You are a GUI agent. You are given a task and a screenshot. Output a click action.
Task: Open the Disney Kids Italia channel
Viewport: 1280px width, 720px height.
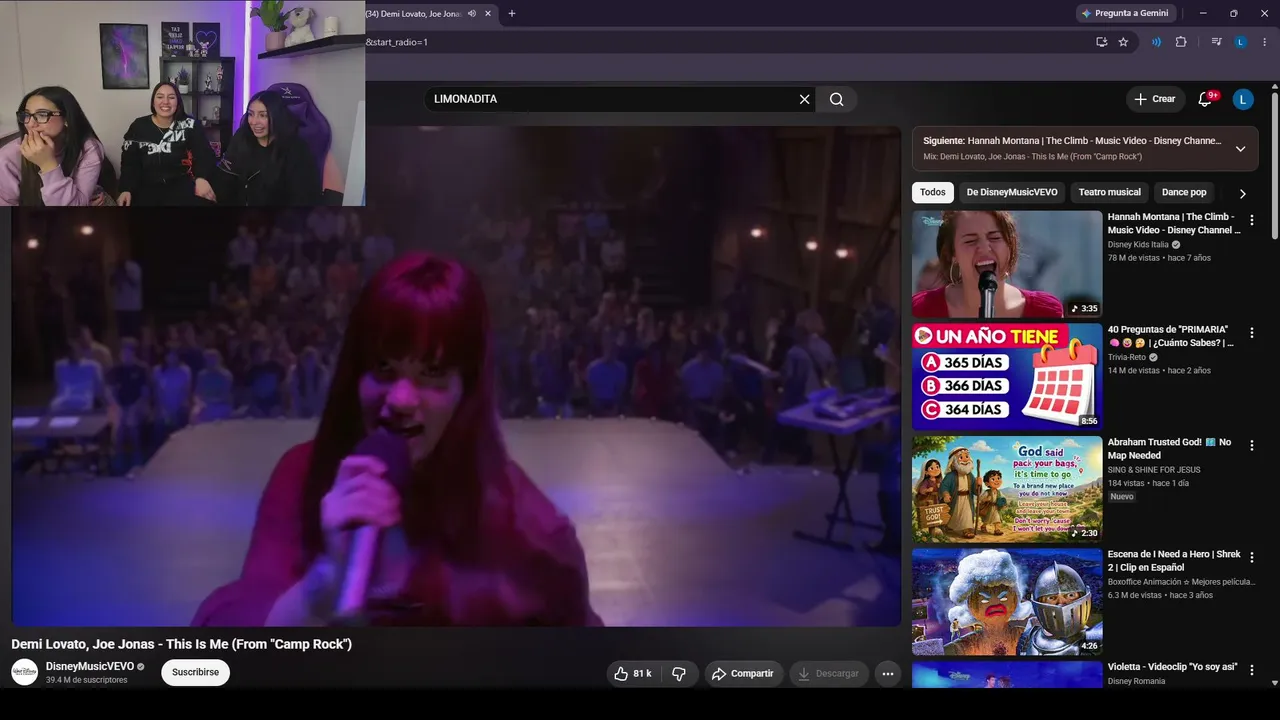click(1138, 245)
